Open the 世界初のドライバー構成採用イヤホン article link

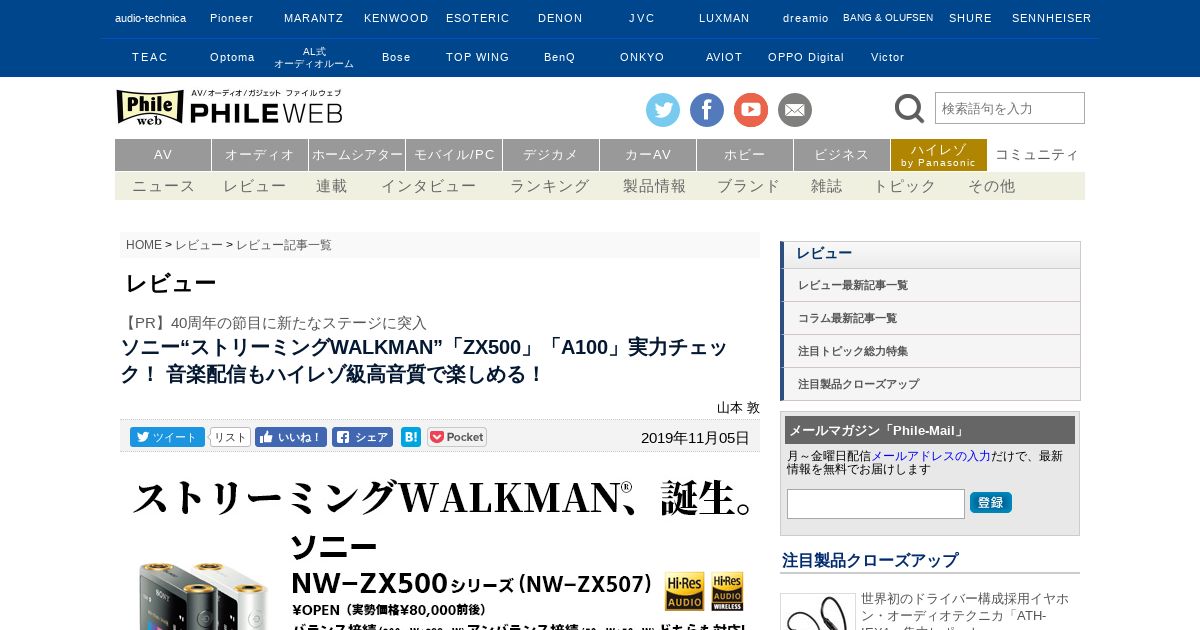pyautogui.click(x=964, y=610)
